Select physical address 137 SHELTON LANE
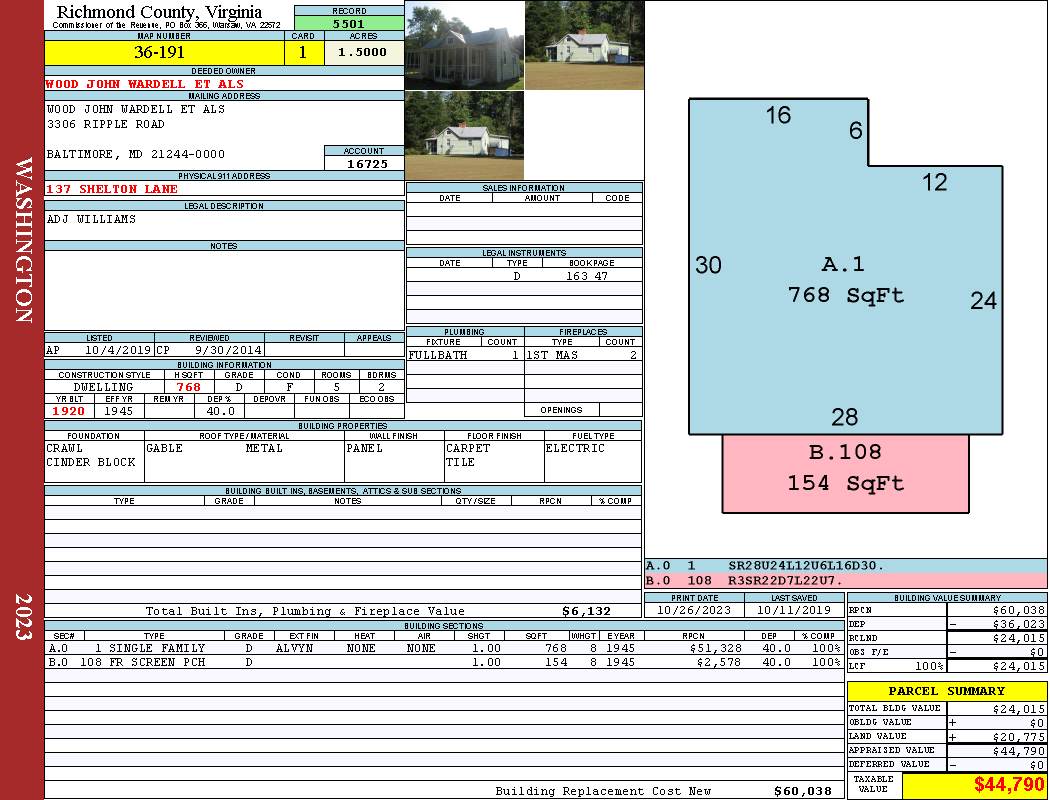 [x=112, y=189]
